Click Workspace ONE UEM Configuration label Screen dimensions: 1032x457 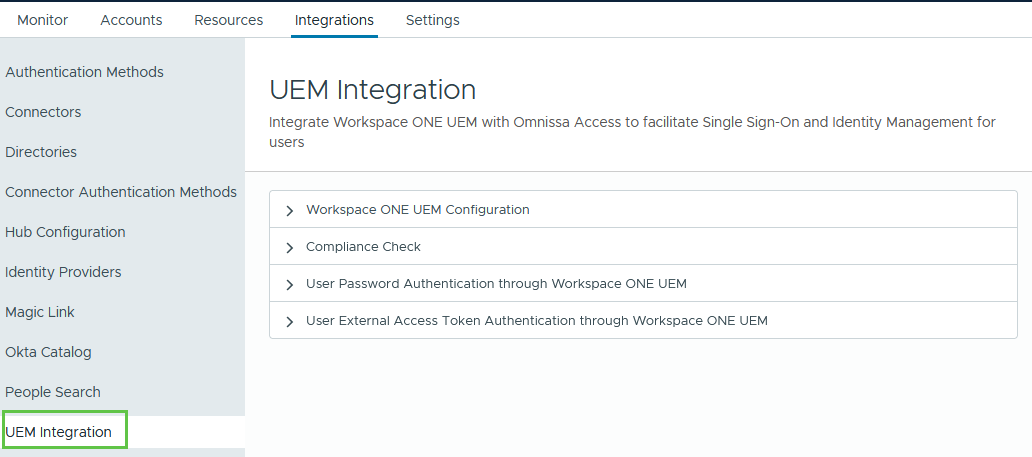[x=417, y=209]
